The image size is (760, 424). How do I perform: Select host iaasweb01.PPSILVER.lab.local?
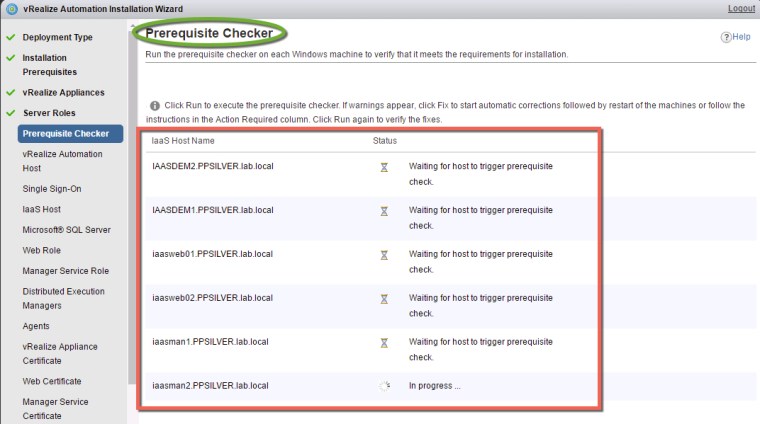click(x=212, y=254)
